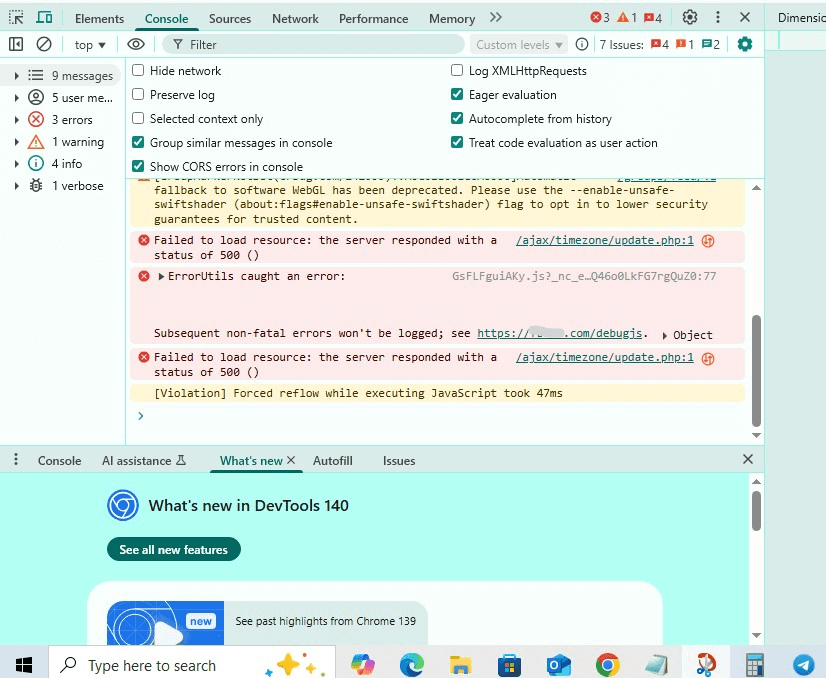Toggle the console sidebar panel icon
This screenshot has height=678, width=826.
tap(16, 44)
